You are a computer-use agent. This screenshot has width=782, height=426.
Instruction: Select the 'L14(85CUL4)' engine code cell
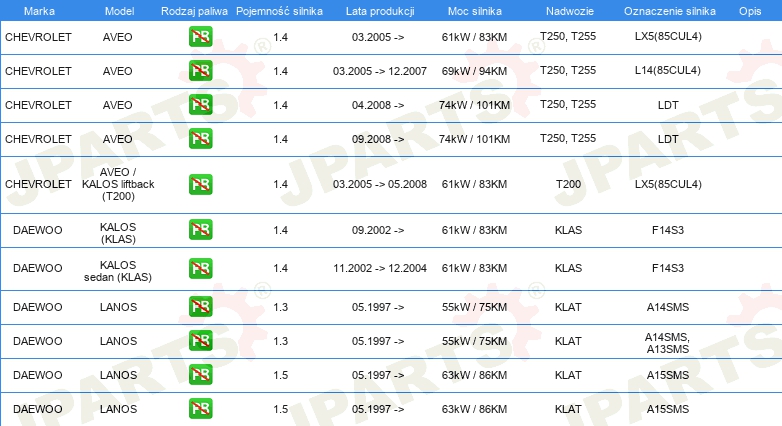[x=668, y=70]
